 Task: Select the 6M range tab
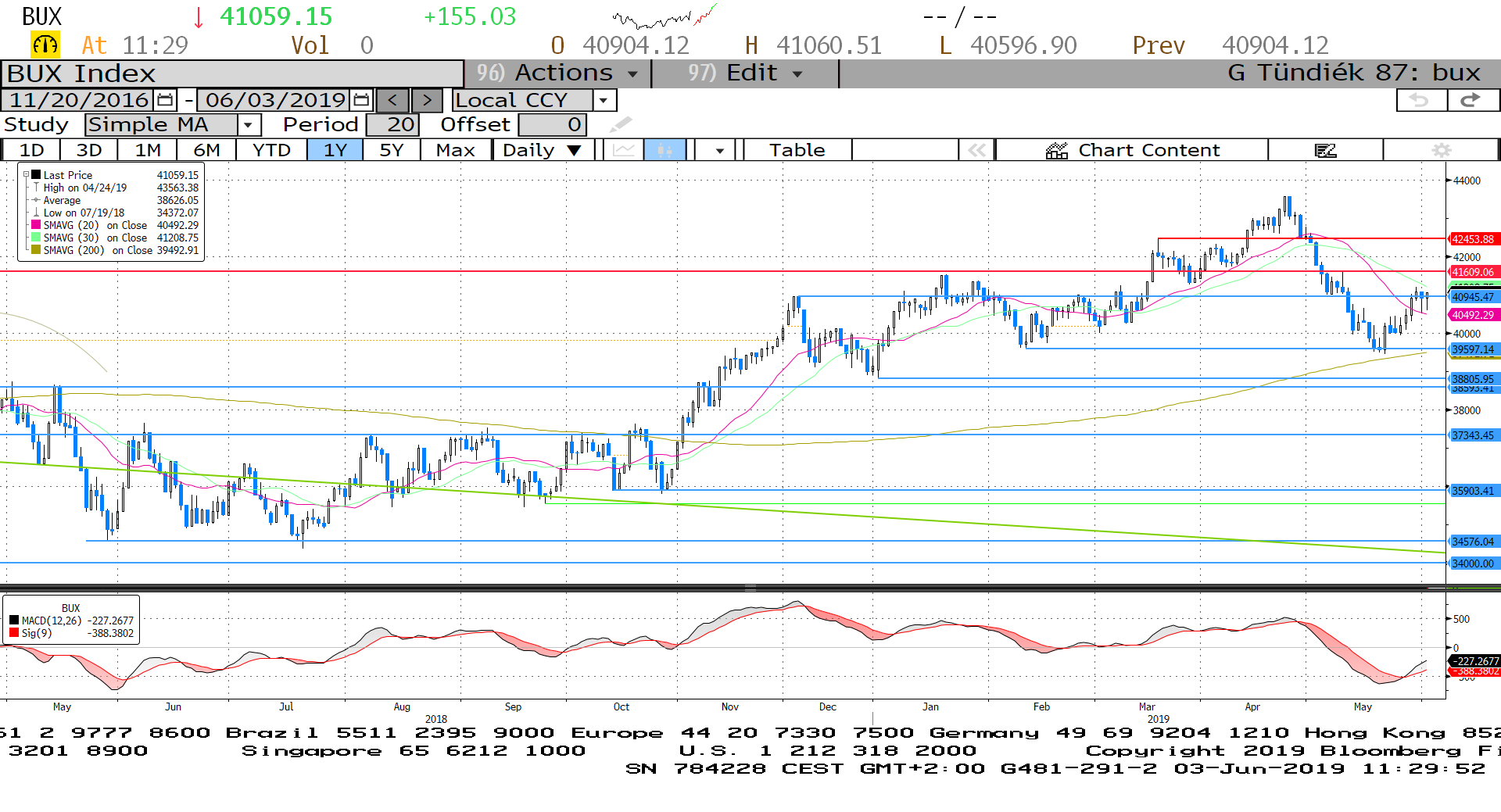pos(206,150)
